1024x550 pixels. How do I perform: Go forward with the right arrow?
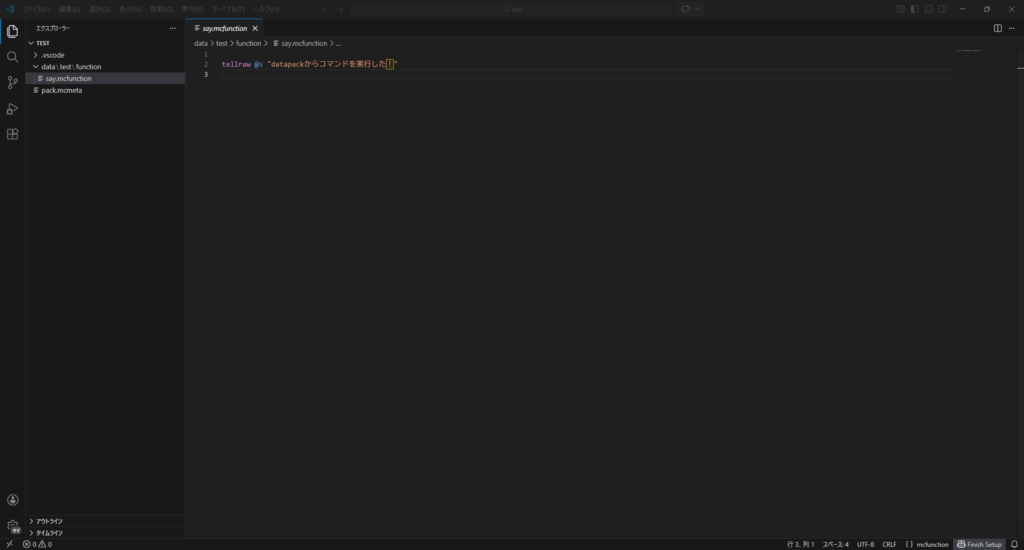point(340,9)
